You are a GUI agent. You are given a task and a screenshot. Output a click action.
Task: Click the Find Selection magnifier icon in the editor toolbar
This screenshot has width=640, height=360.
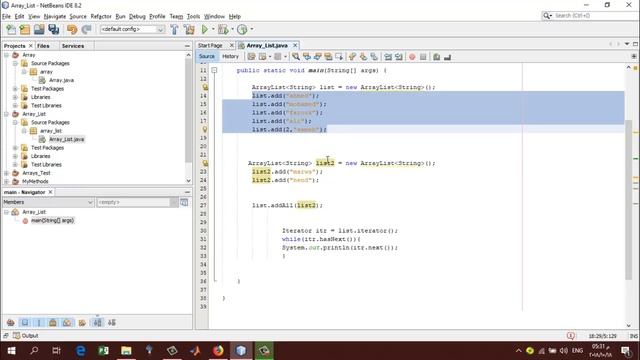[296, 57]
